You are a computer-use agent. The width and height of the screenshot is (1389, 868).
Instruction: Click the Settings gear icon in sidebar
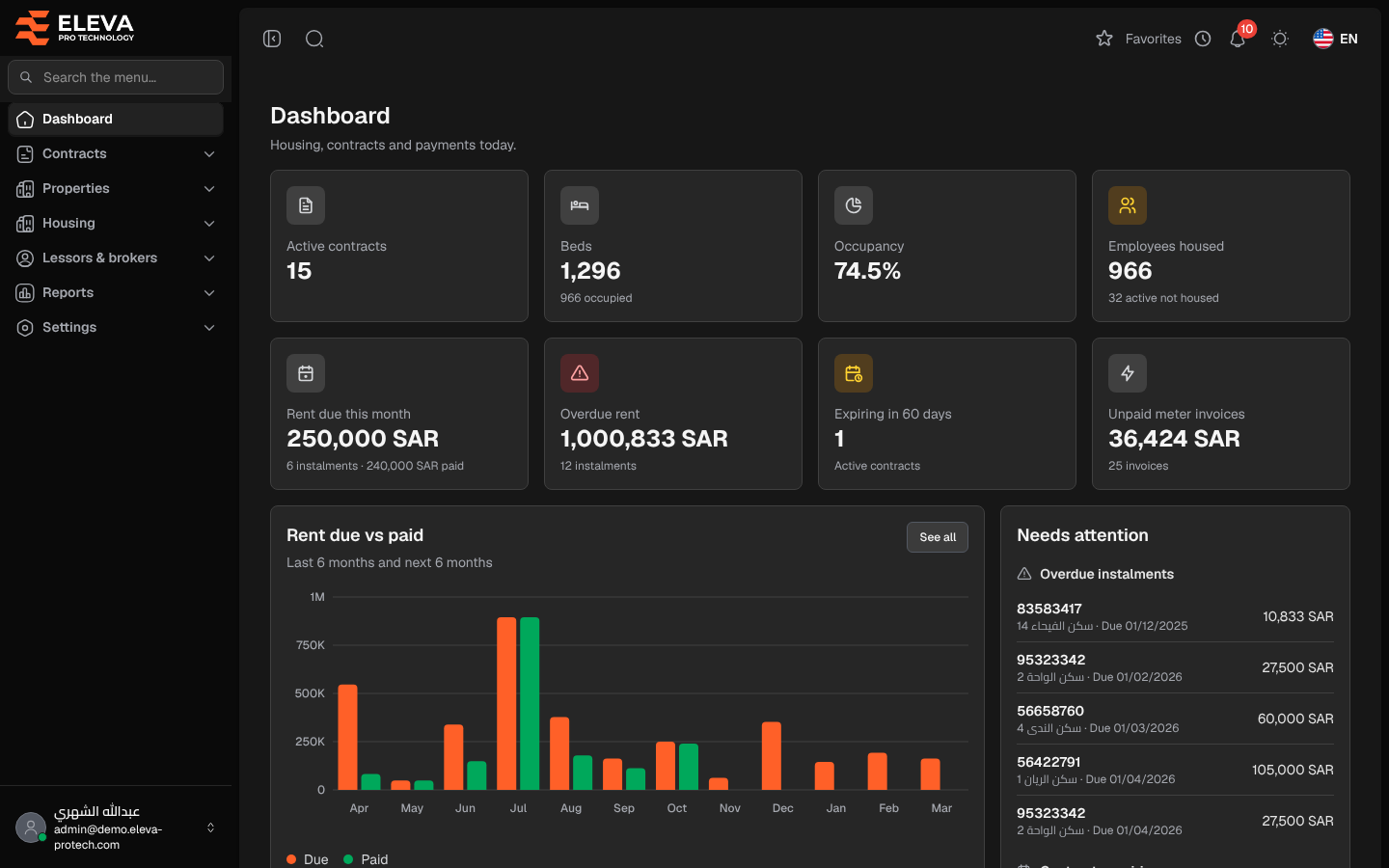click(25, 328)
